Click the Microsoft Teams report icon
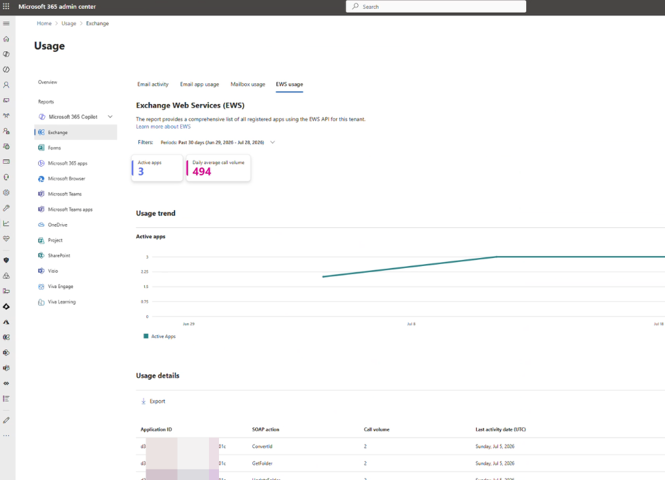665x480 pixels. [x=41, y=194]
